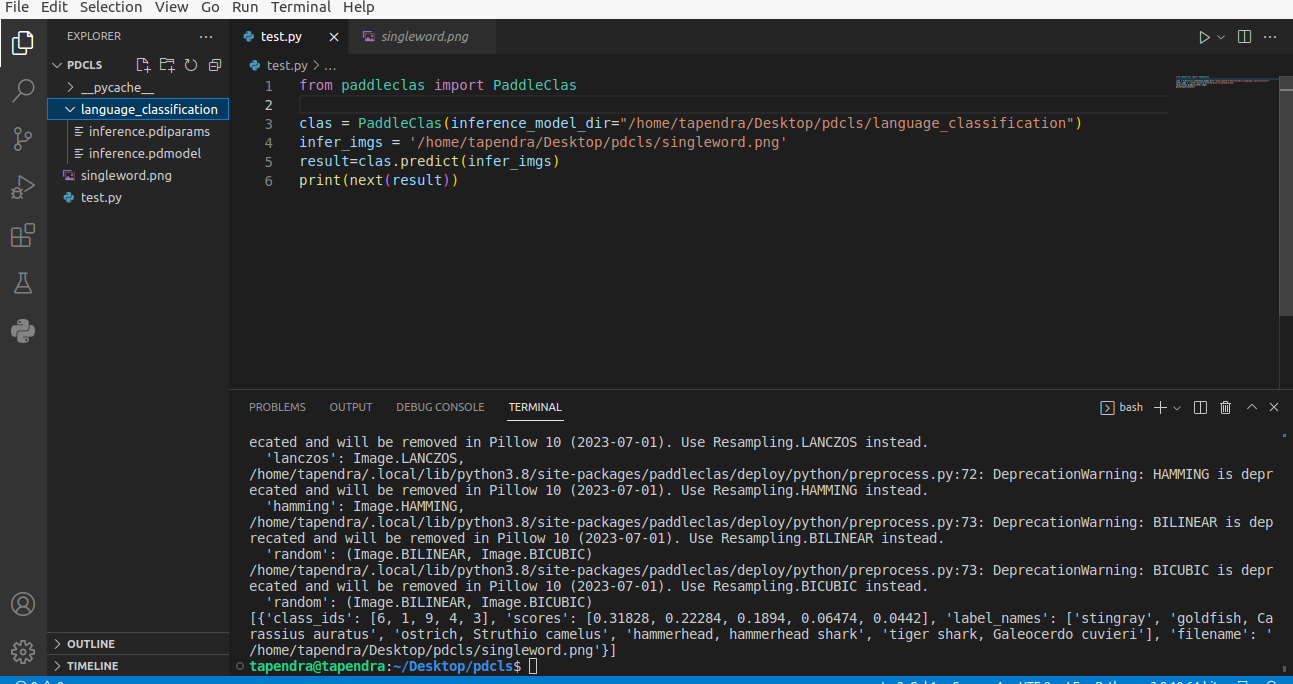Screen dimensions: 1293x684
Task: Open the View menu
Action: tap(171, 7)
